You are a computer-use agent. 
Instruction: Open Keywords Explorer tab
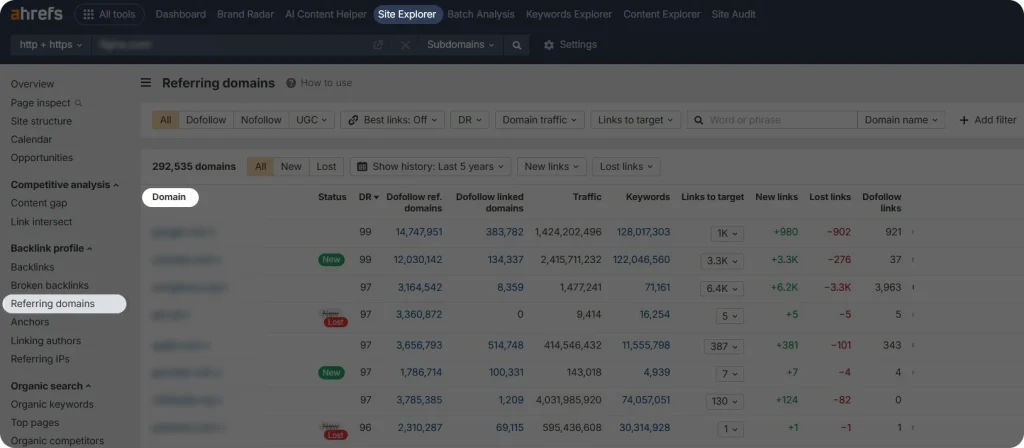[x=569, y=14]
